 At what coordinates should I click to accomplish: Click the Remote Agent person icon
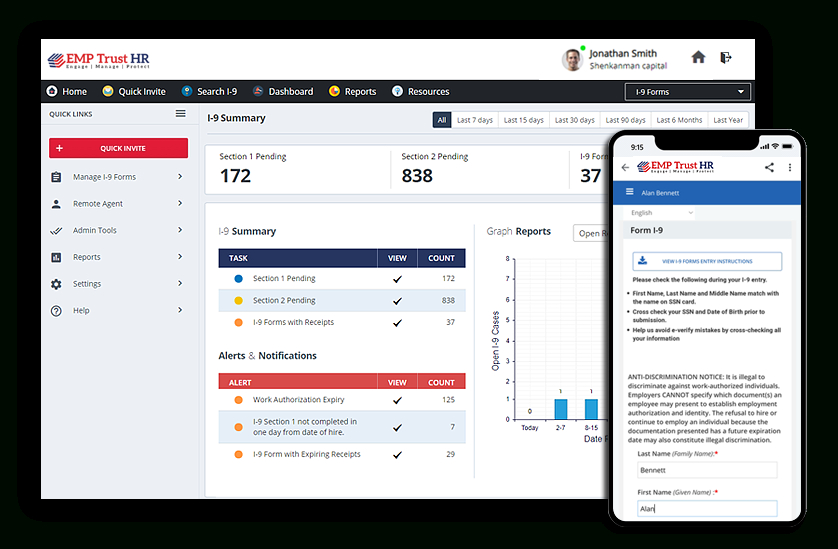pyautogui.click(x=56, y=204)
